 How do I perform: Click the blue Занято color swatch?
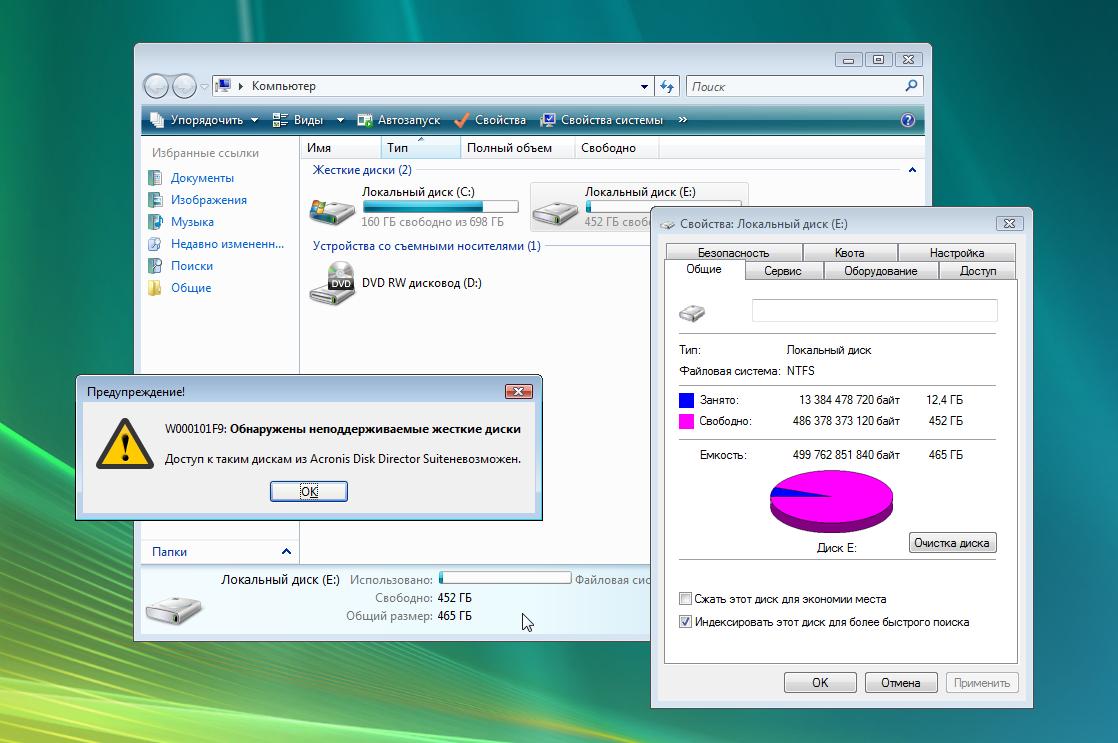click(686, 400)
